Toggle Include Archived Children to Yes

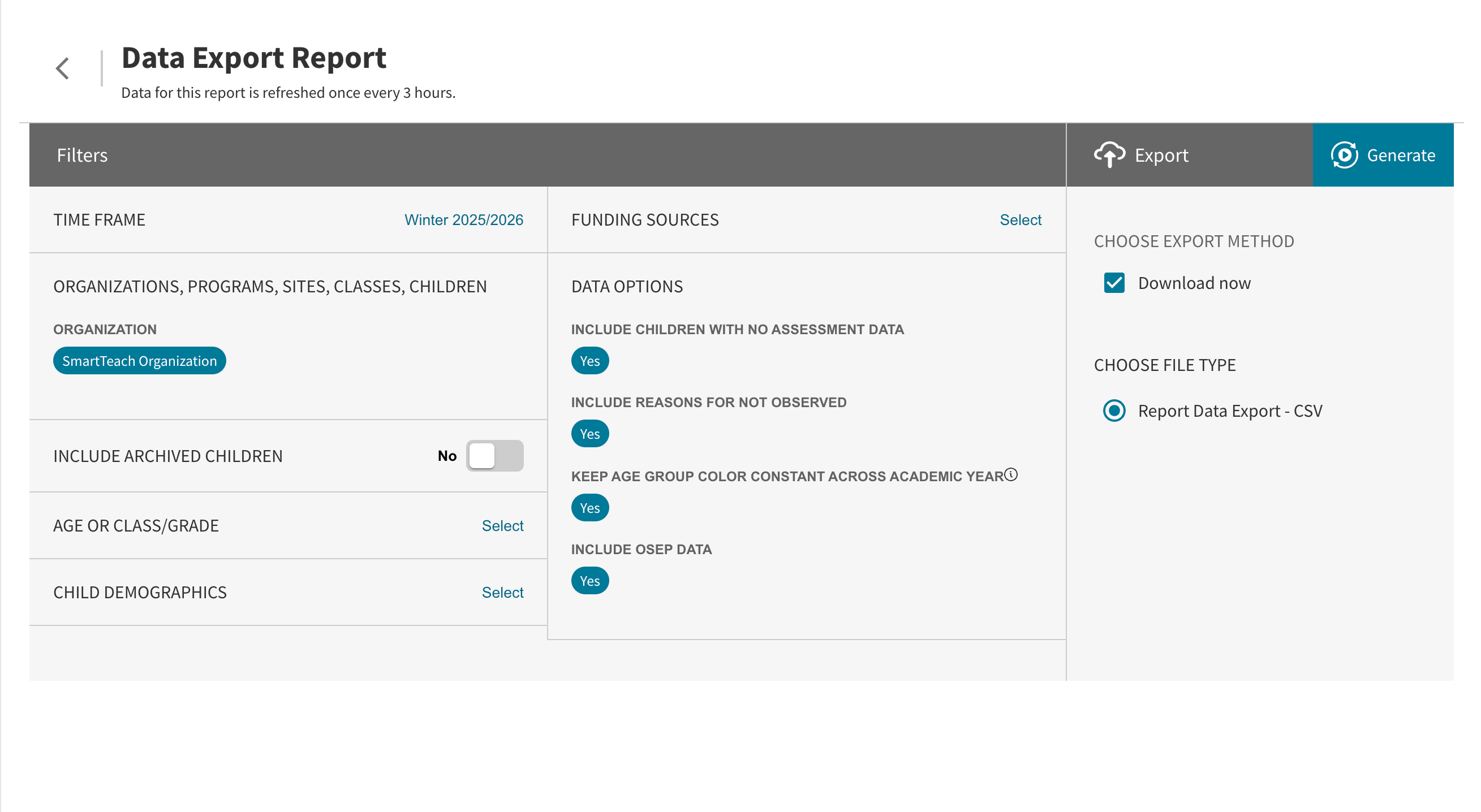pyautogui.click(x=495, y=455)
